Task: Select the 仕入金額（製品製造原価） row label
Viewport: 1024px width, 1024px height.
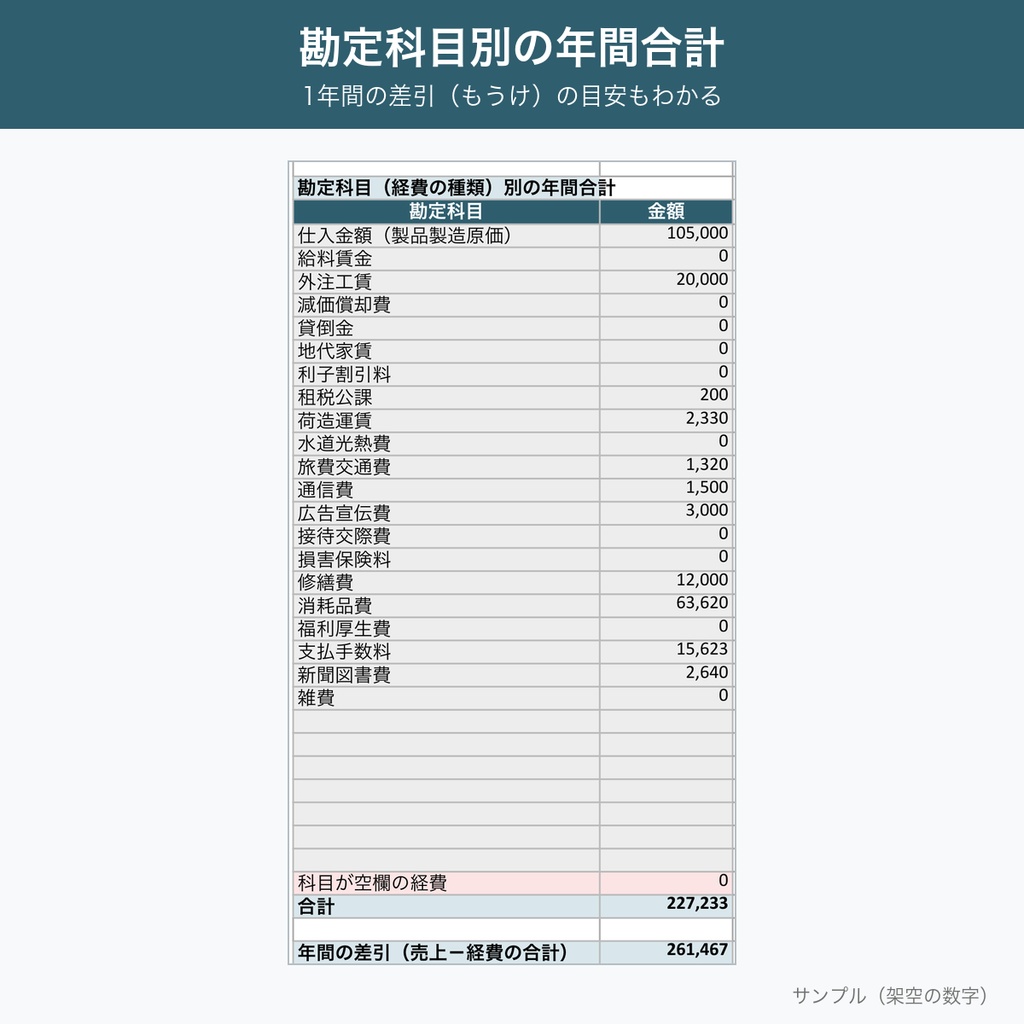Action: (x=405, y=235)
